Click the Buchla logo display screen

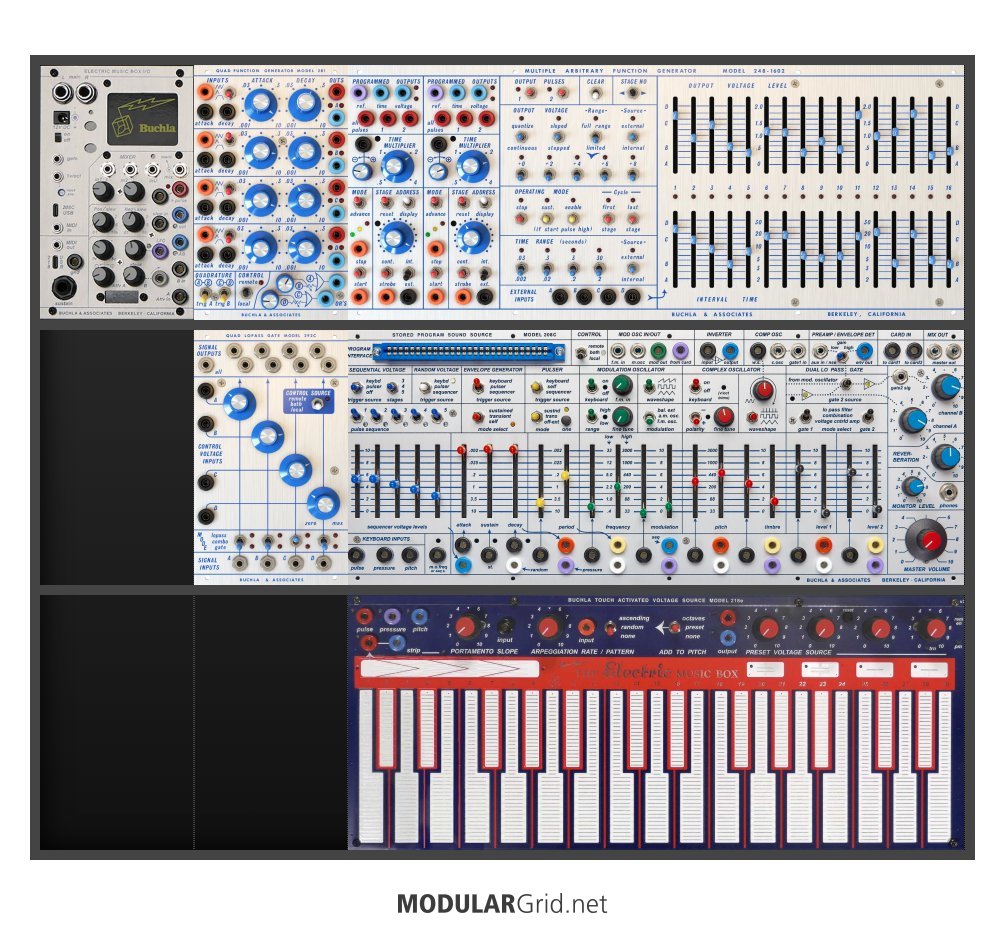click(142, 118)
